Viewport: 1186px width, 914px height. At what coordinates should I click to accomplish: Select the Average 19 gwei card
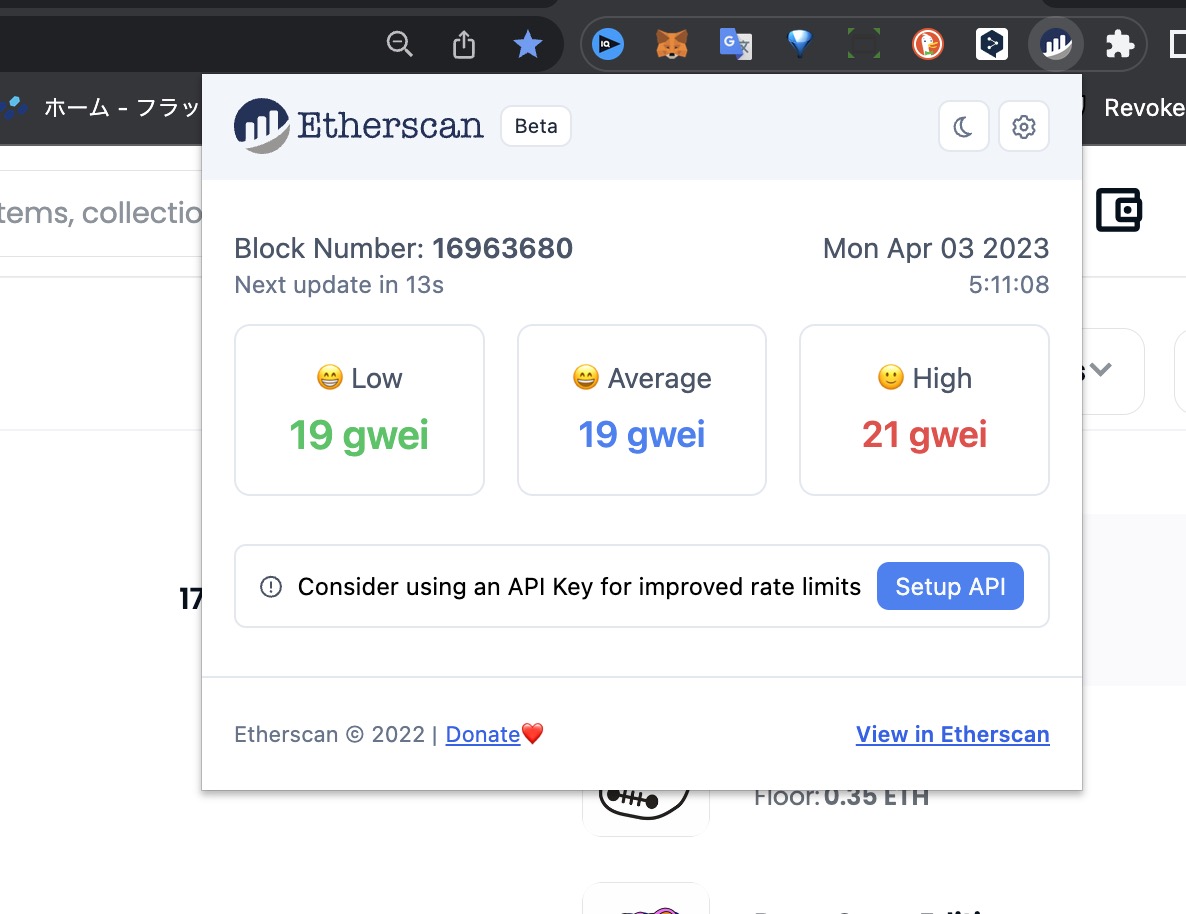[x=641, y=410]
